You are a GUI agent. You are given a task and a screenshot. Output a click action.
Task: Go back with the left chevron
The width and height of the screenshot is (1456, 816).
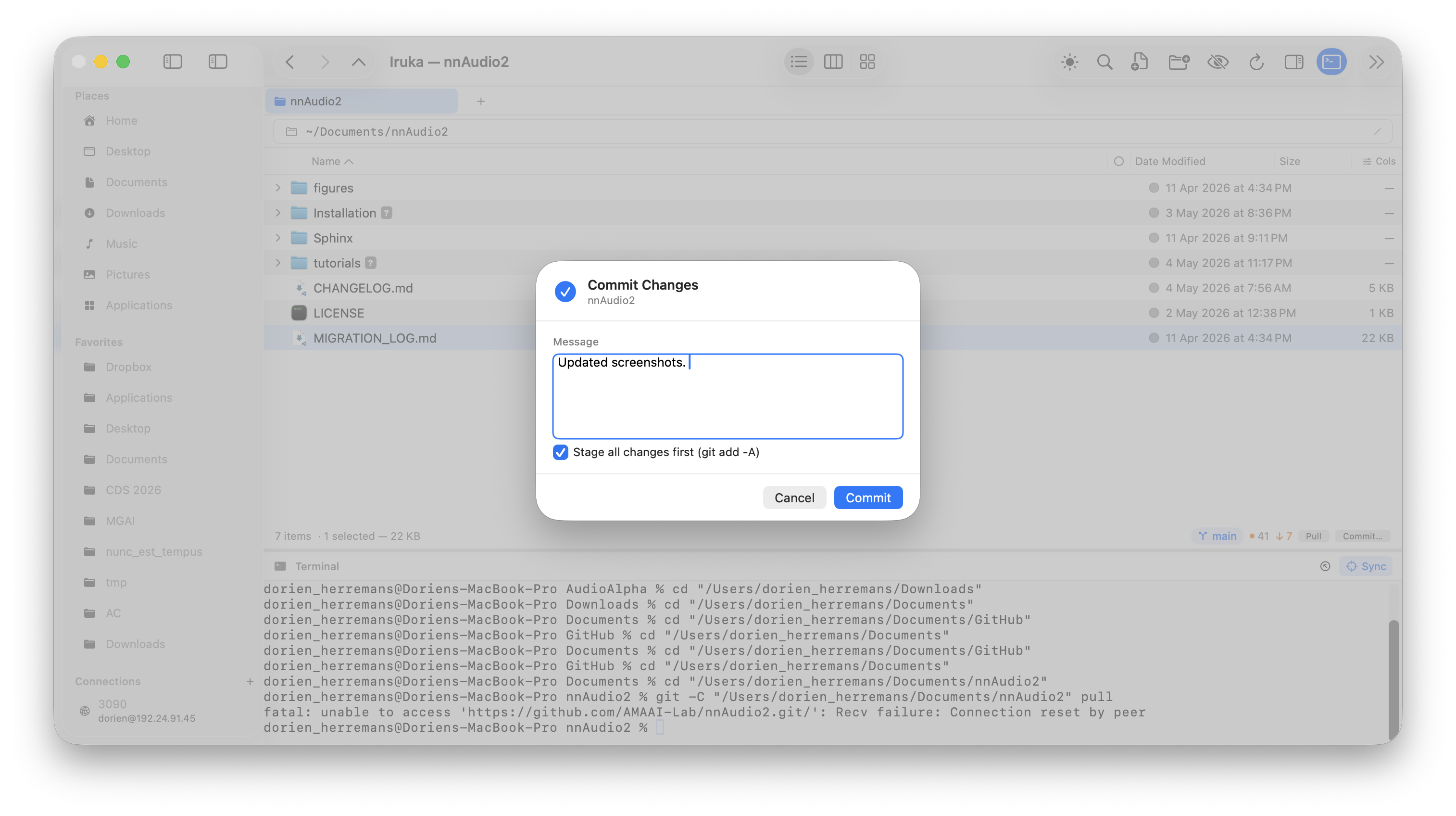(290, 62)
